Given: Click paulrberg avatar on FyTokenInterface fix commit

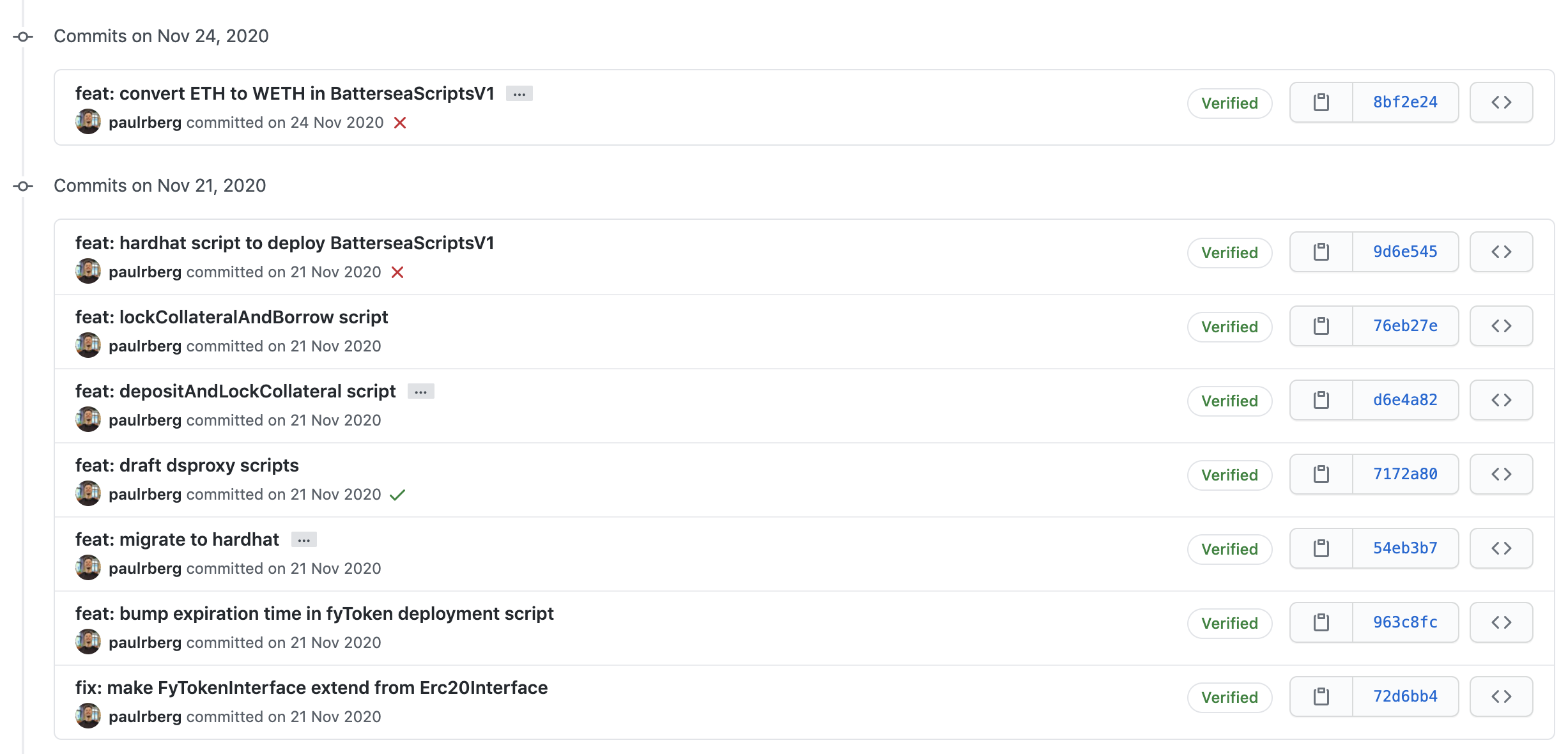Looking at the screenshot, I should [x=88, y=716].
